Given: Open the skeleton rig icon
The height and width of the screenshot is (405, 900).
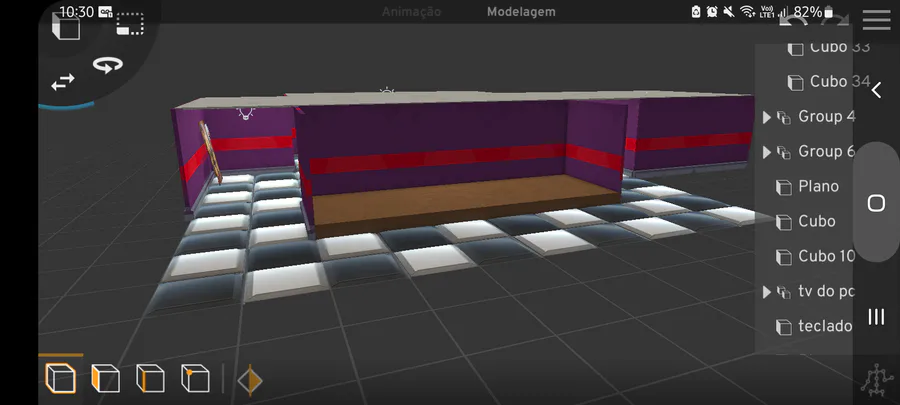Looking at the screenshot, I should point(877,379).
